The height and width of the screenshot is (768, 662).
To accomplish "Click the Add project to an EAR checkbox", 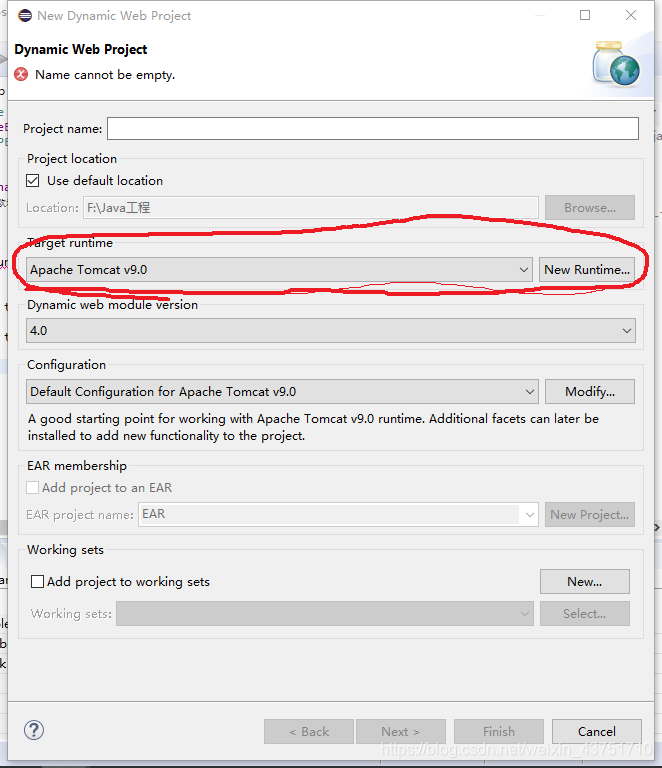I will coord(33,488).
